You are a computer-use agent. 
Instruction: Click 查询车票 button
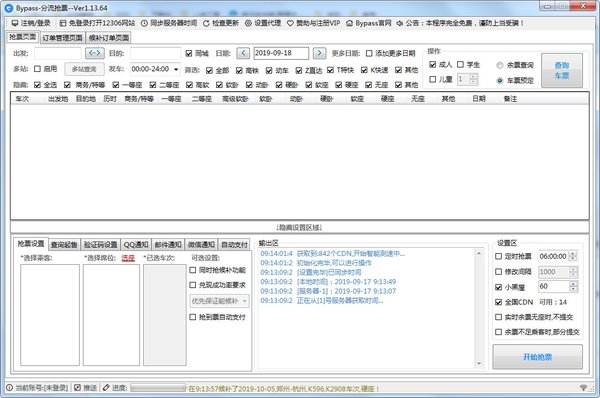pos(562,71)
